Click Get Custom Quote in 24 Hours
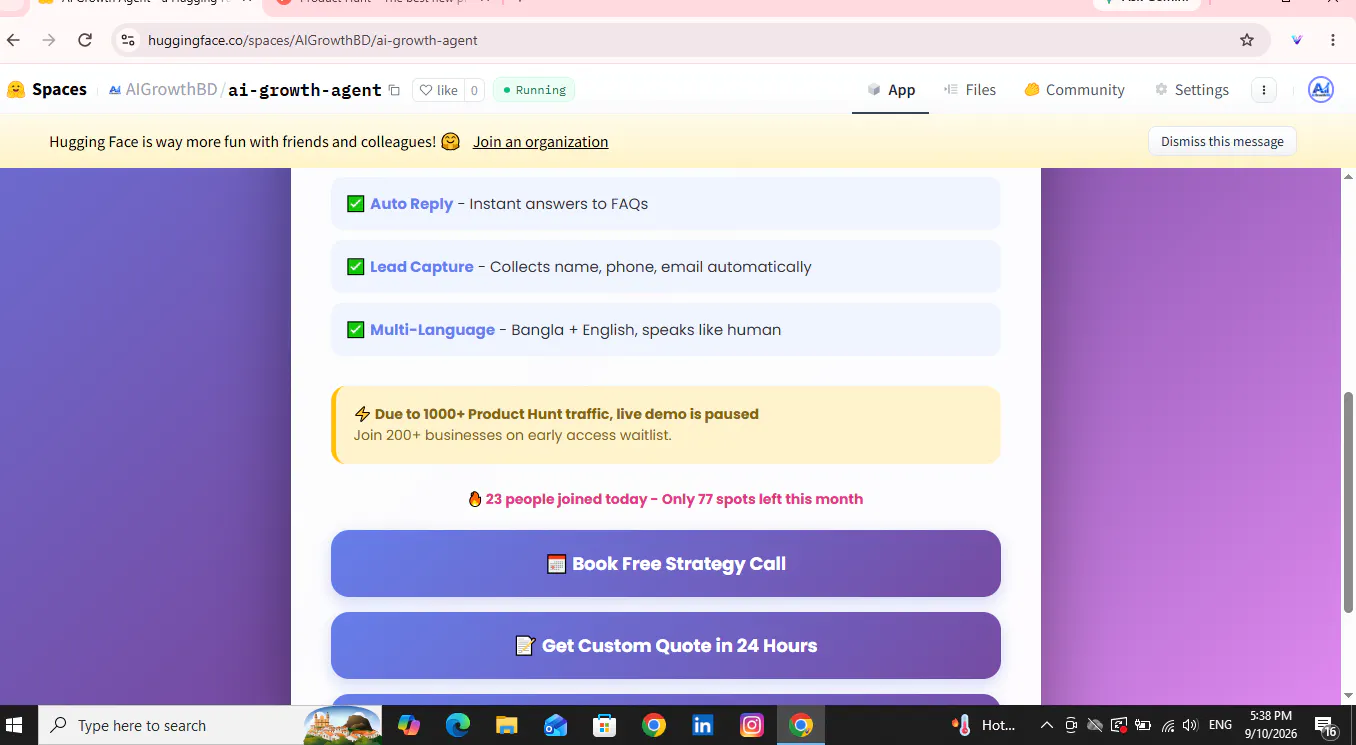Viewport: 1356px width, 745px height. point(666,646)
